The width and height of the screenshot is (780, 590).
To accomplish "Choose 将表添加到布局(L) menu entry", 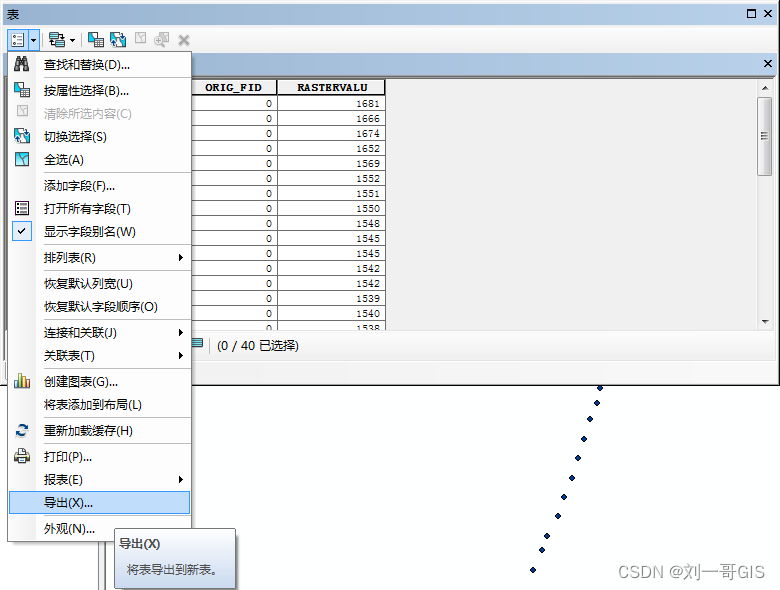I will [x=99, y=404].
